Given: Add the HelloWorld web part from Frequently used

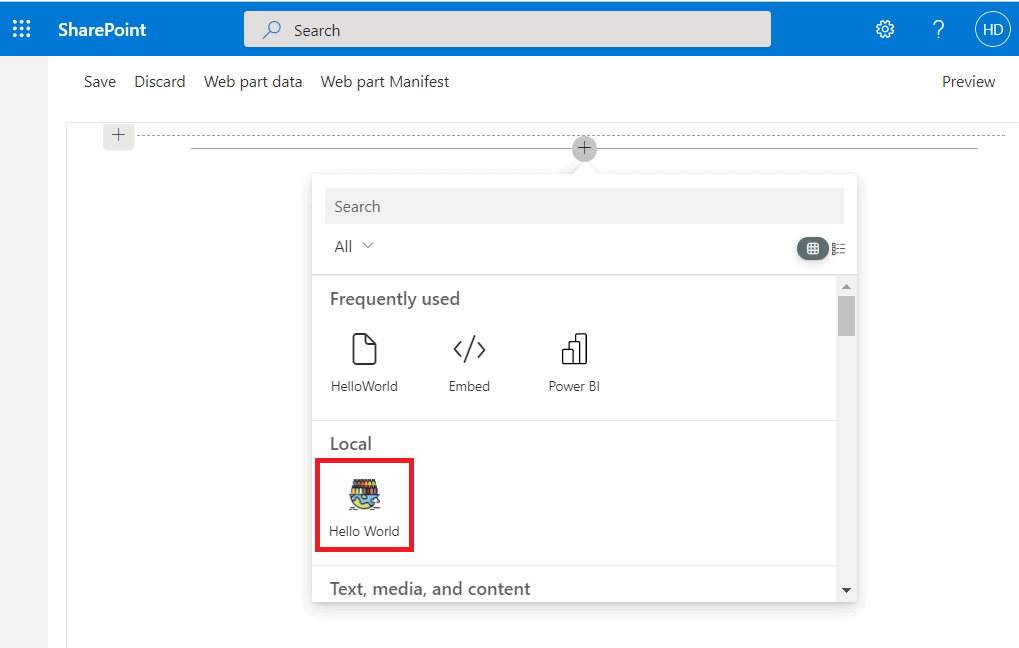Looking at the screenshot, I should click(x=364, y=363).
